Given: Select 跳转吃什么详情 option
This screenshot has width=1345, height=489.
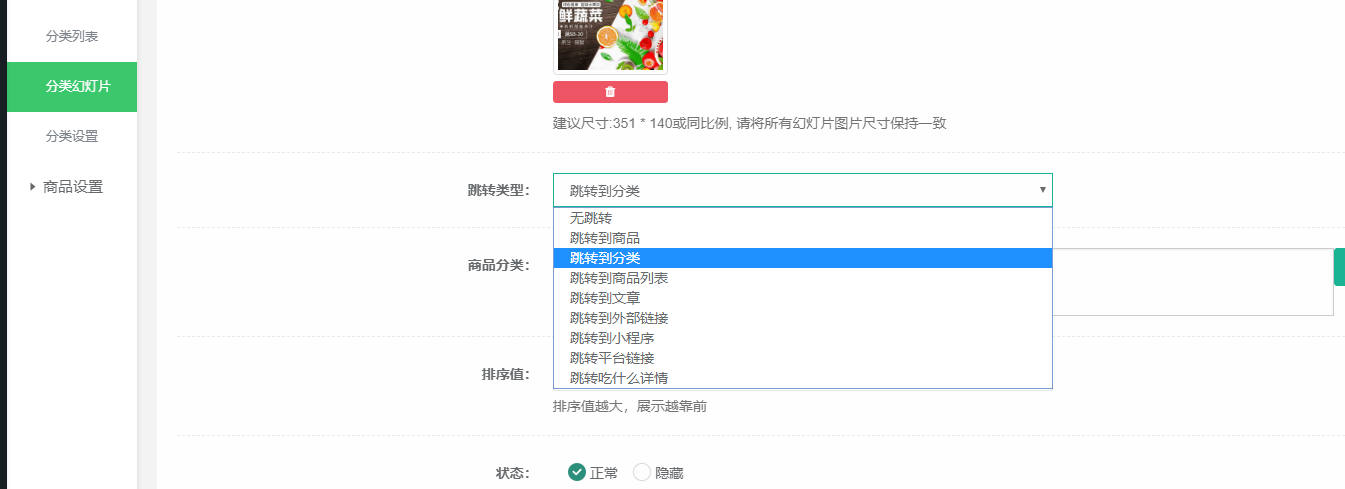Looking at the screenshot, I should coord(619,378).
